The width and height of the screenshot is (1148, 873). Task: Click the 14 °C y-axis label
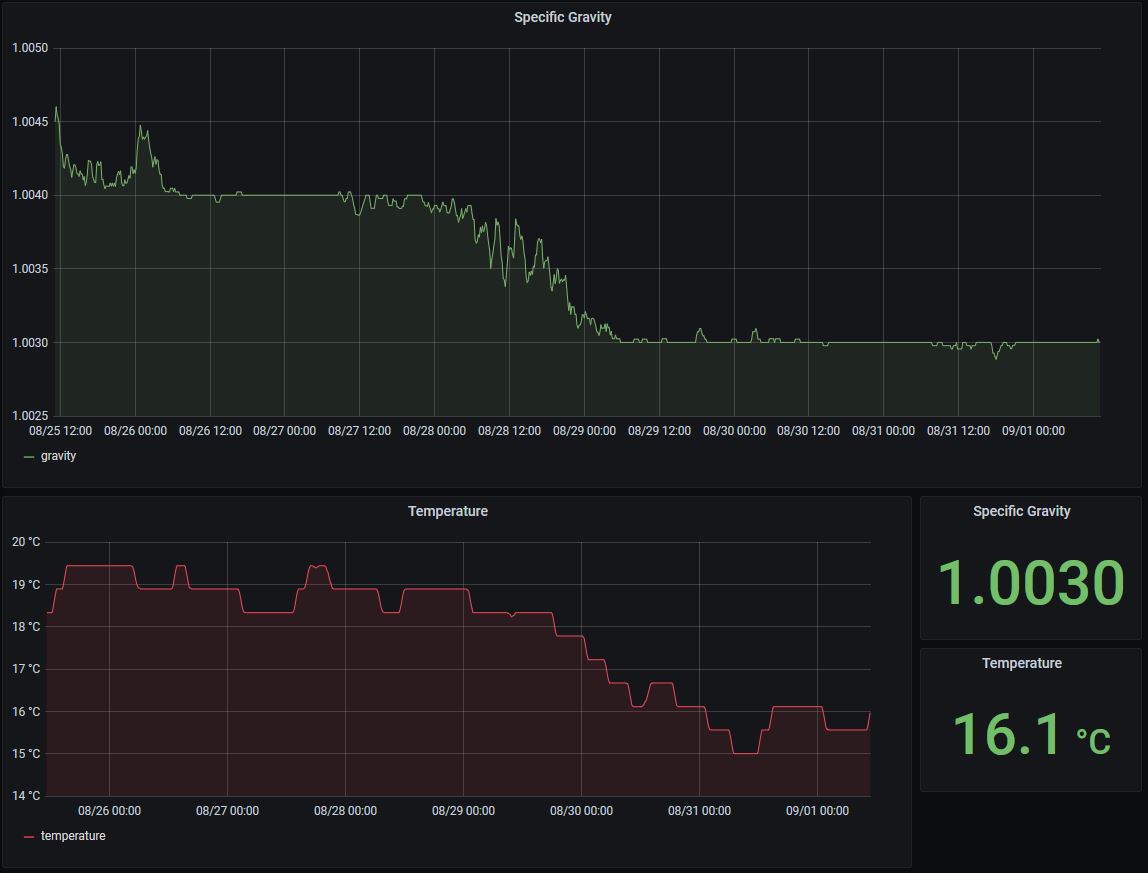pyautogui.click(x=26, y=795)
